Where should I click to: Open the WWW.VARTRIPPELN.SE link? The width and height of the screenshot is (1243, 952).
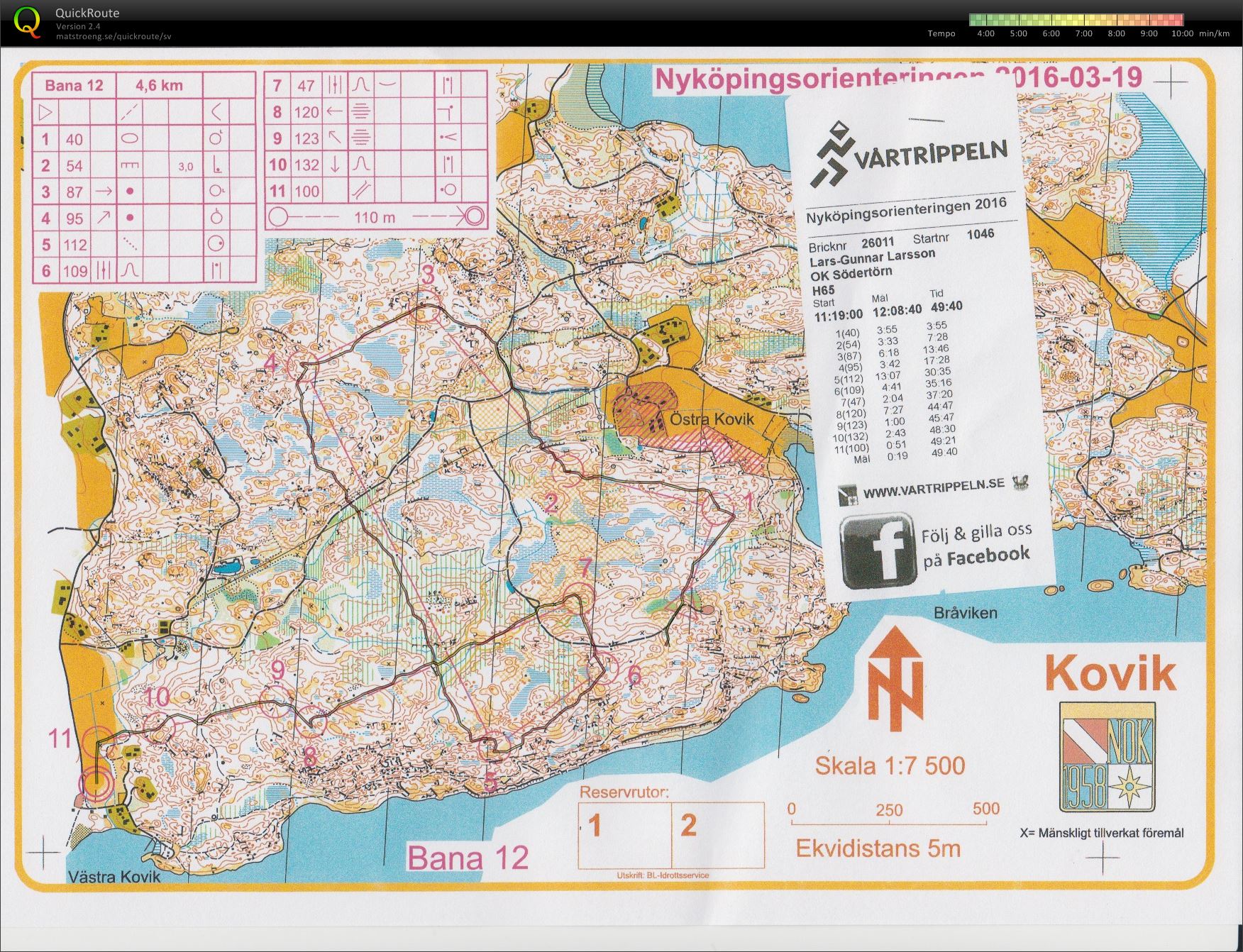pyautogui.click(x=933, y=488)
